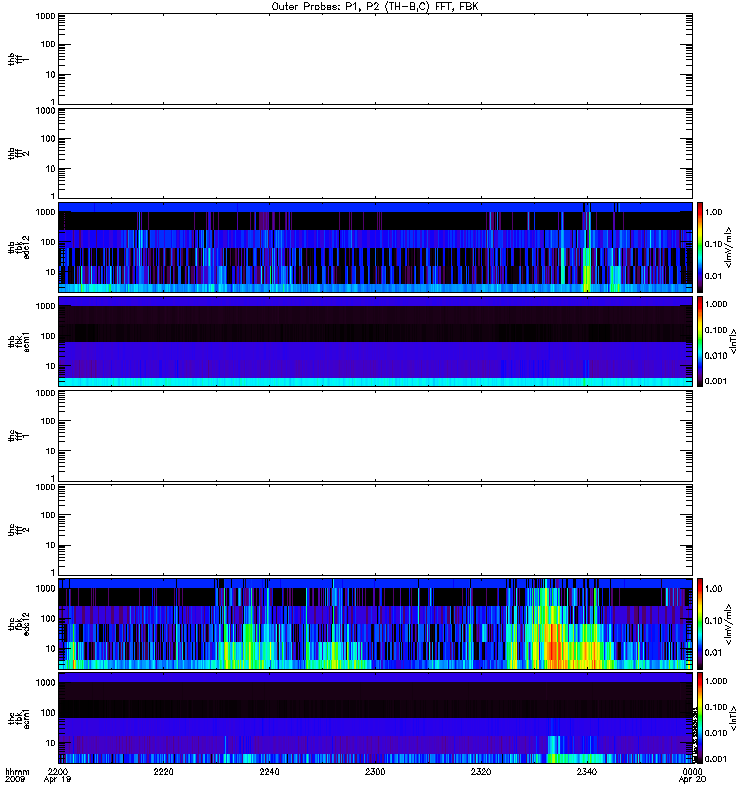
Task: Click the "1000" tick of the top thb fff 1 panel
Action: click(x=45, y=16)
